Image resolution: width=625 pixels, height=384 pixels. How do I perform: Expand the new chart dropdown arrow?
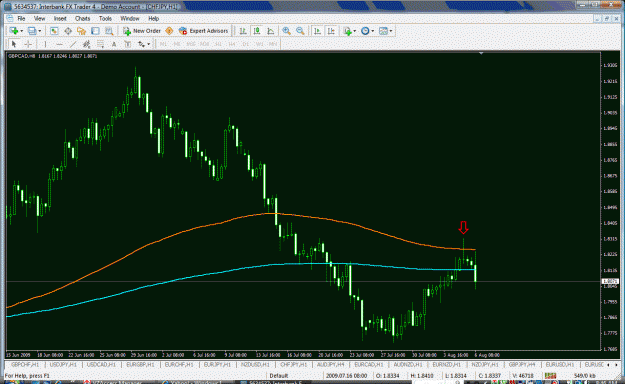click(22, 31)
